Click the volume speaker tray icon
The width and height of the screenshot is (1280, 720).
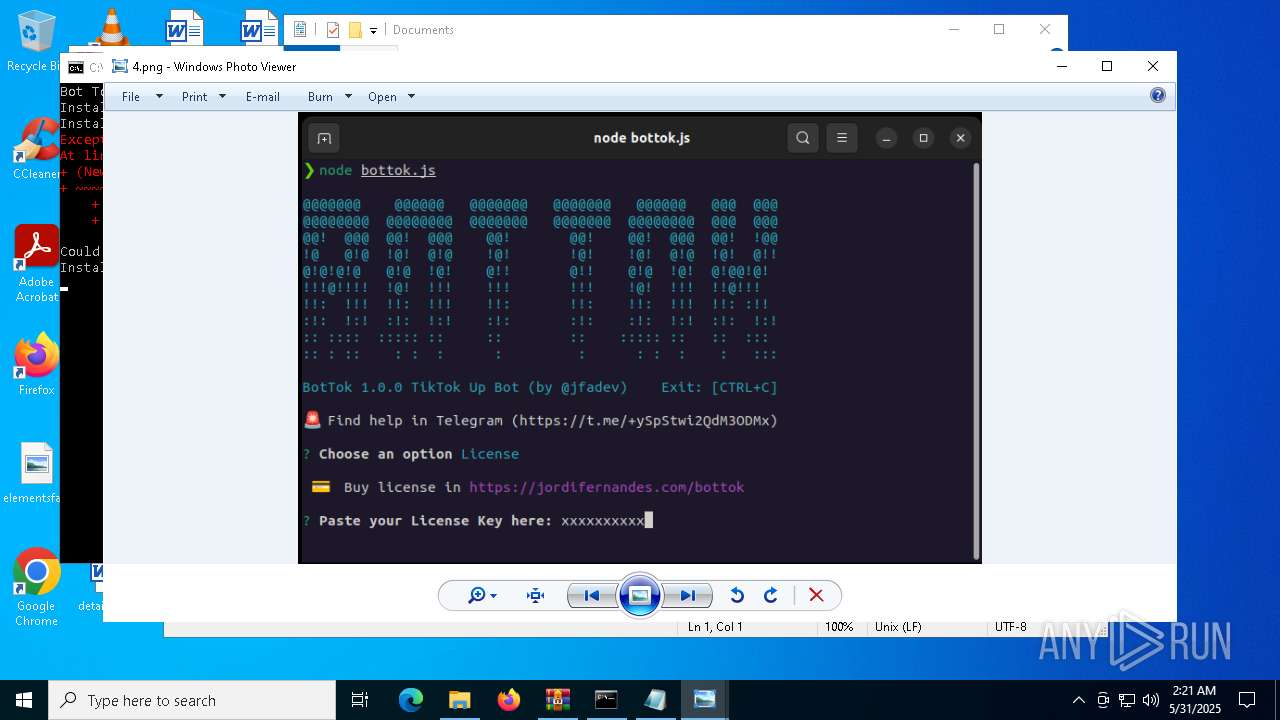(1151, 700)
